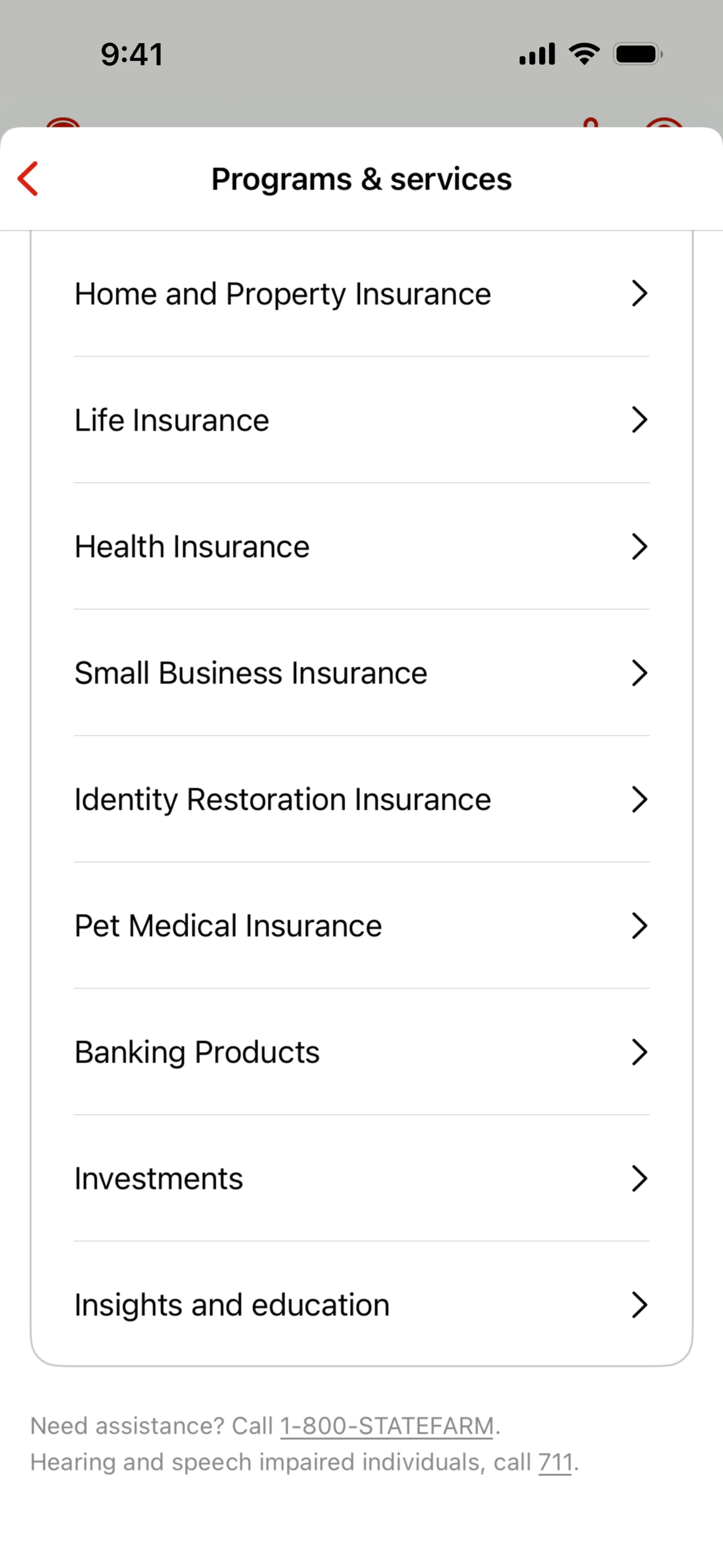The image size is (723, 1568).
Task: Click the Identity Restoration Insurance chevron
Action: point(638,799)
